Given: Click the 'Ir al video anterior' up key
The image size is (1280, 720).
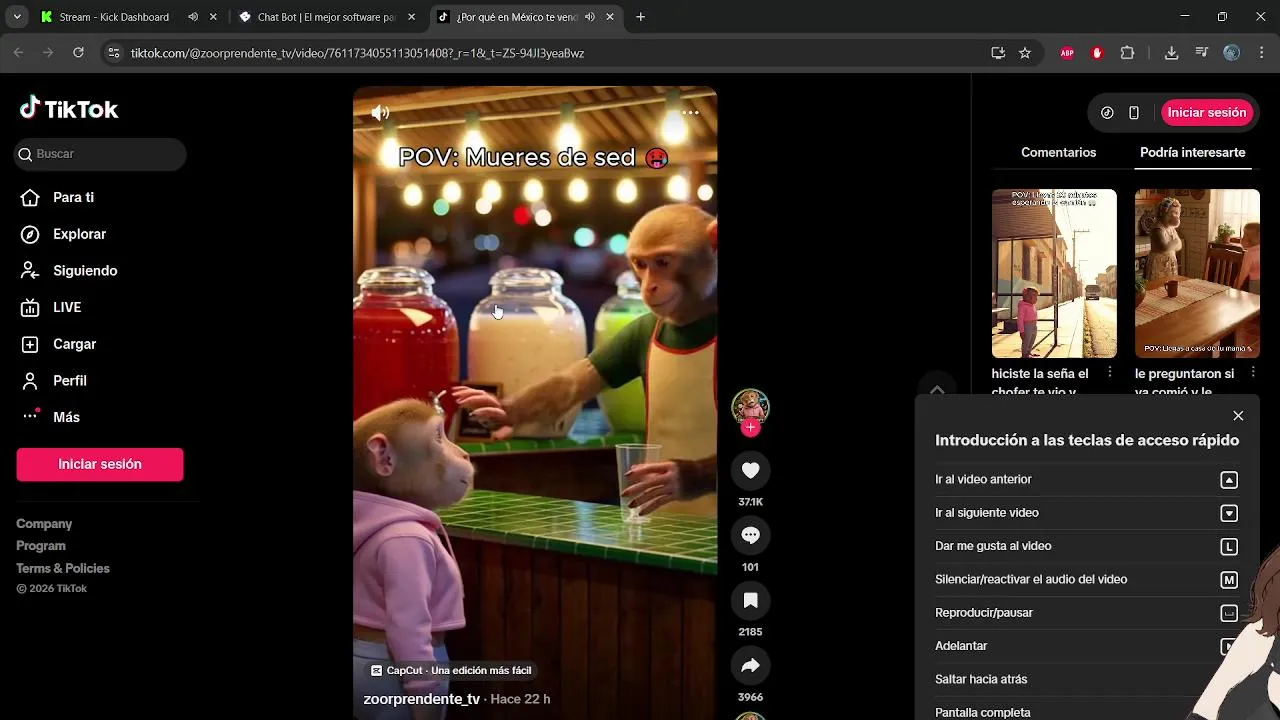Looking at the screenshot, I should tap(1229, 480).
